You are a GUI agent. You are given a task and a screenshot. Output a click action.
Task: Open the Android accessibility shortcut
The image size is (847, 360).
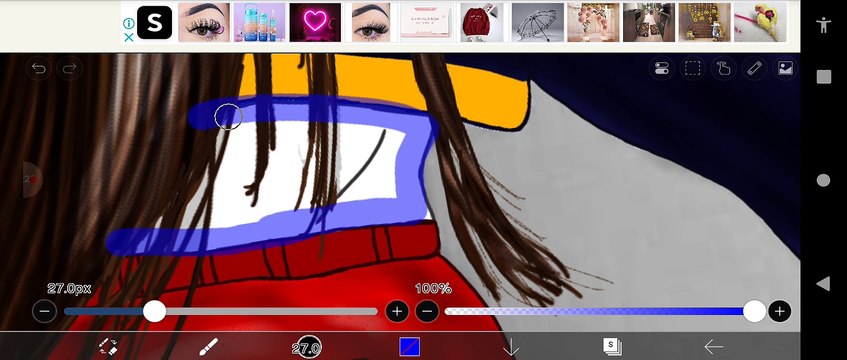(x=823, y=25)
